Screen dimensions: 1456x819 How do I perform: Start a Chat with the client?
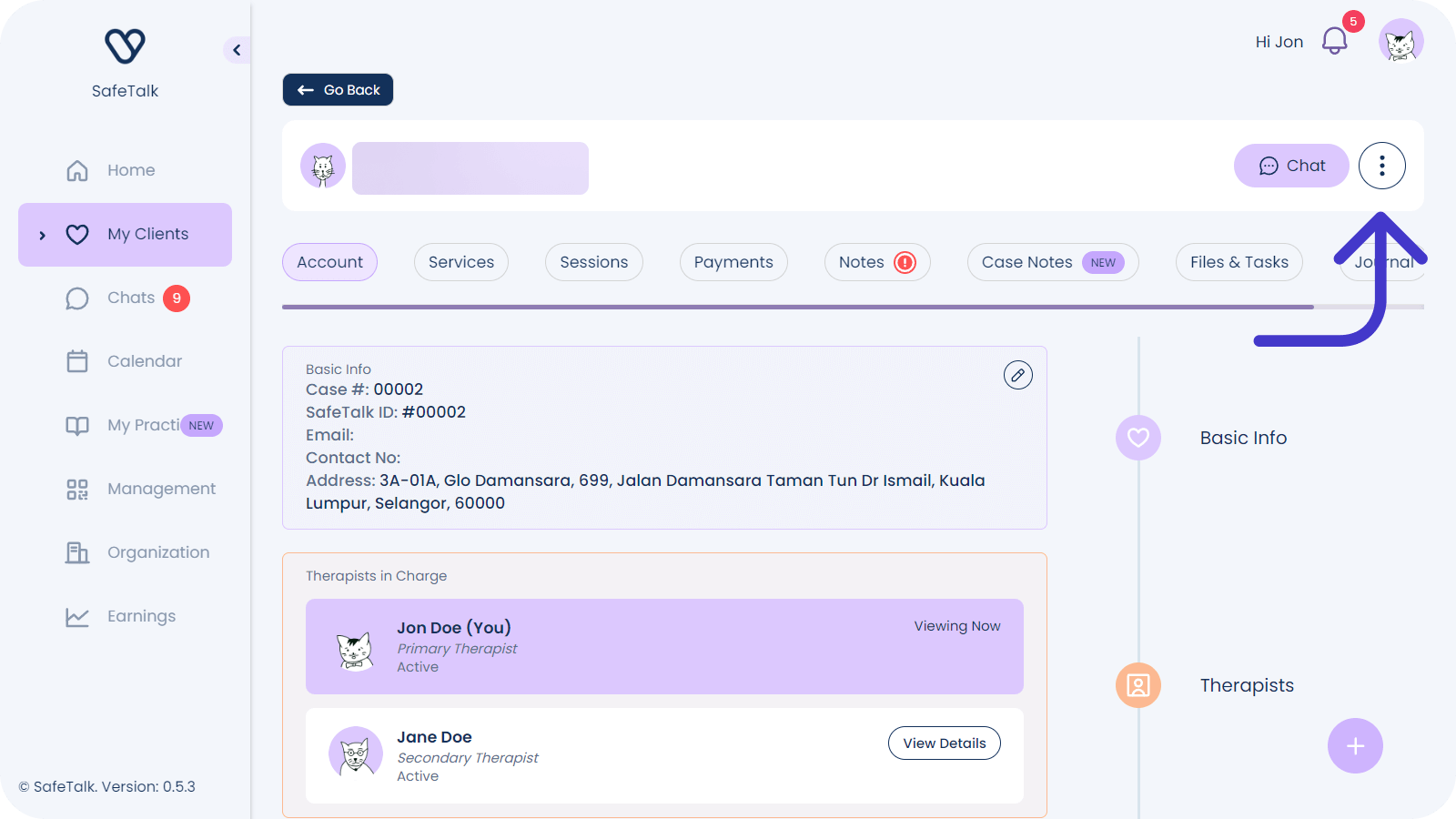1290,166
